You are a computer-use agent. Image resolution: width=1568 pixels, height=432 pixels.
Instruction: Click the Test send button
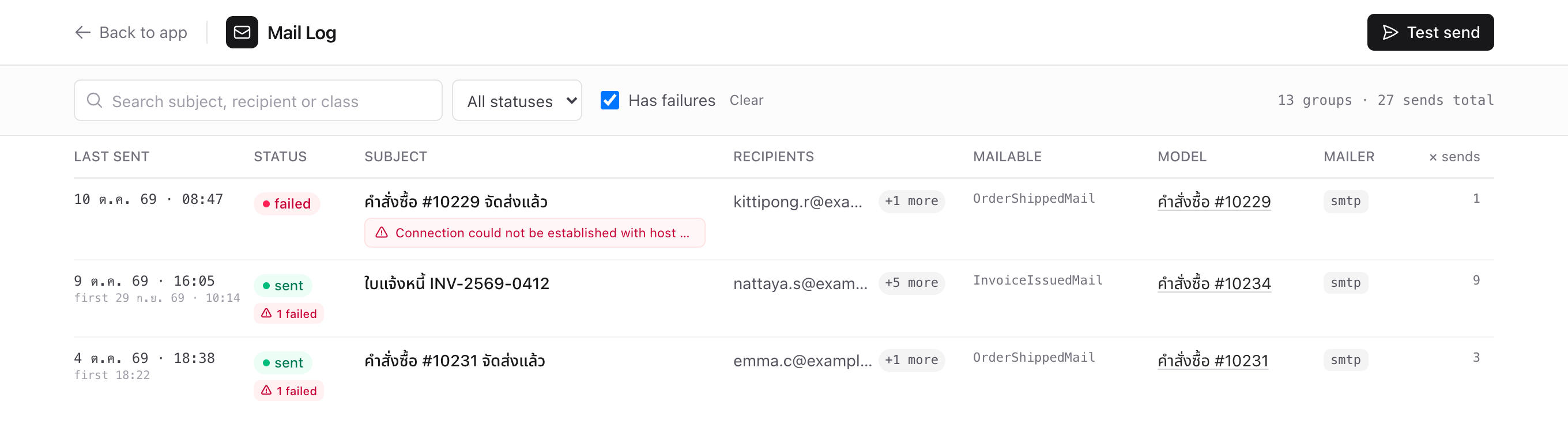1430,32
